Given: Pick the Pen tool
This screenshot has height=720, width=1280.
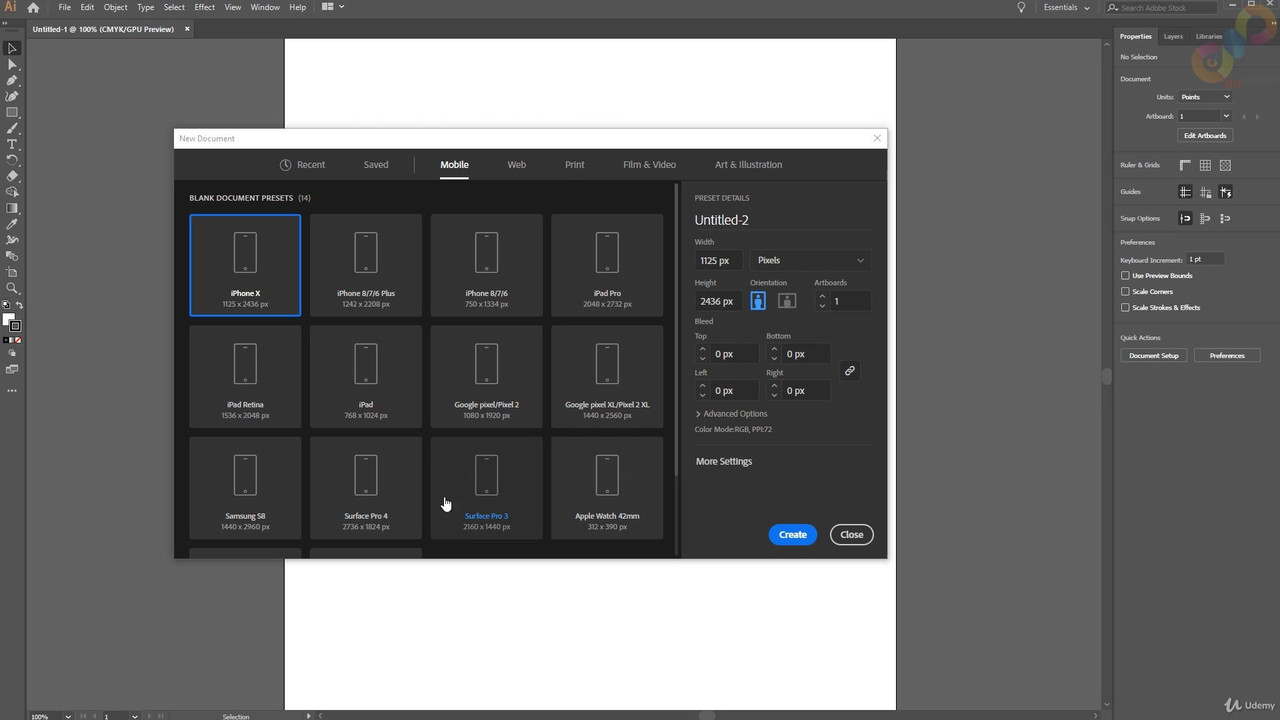Looking at the screenshot, I should 12,80.
